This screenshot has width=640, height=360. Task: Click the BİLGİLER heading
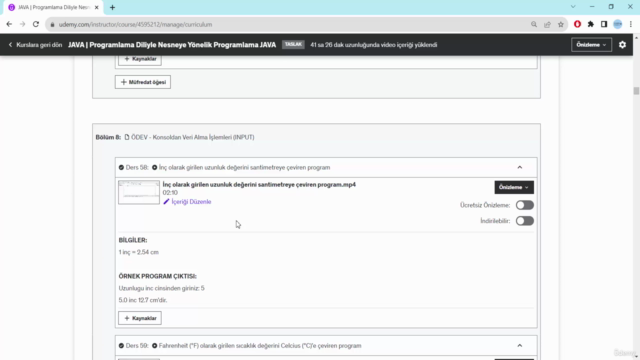click(133, 240)
